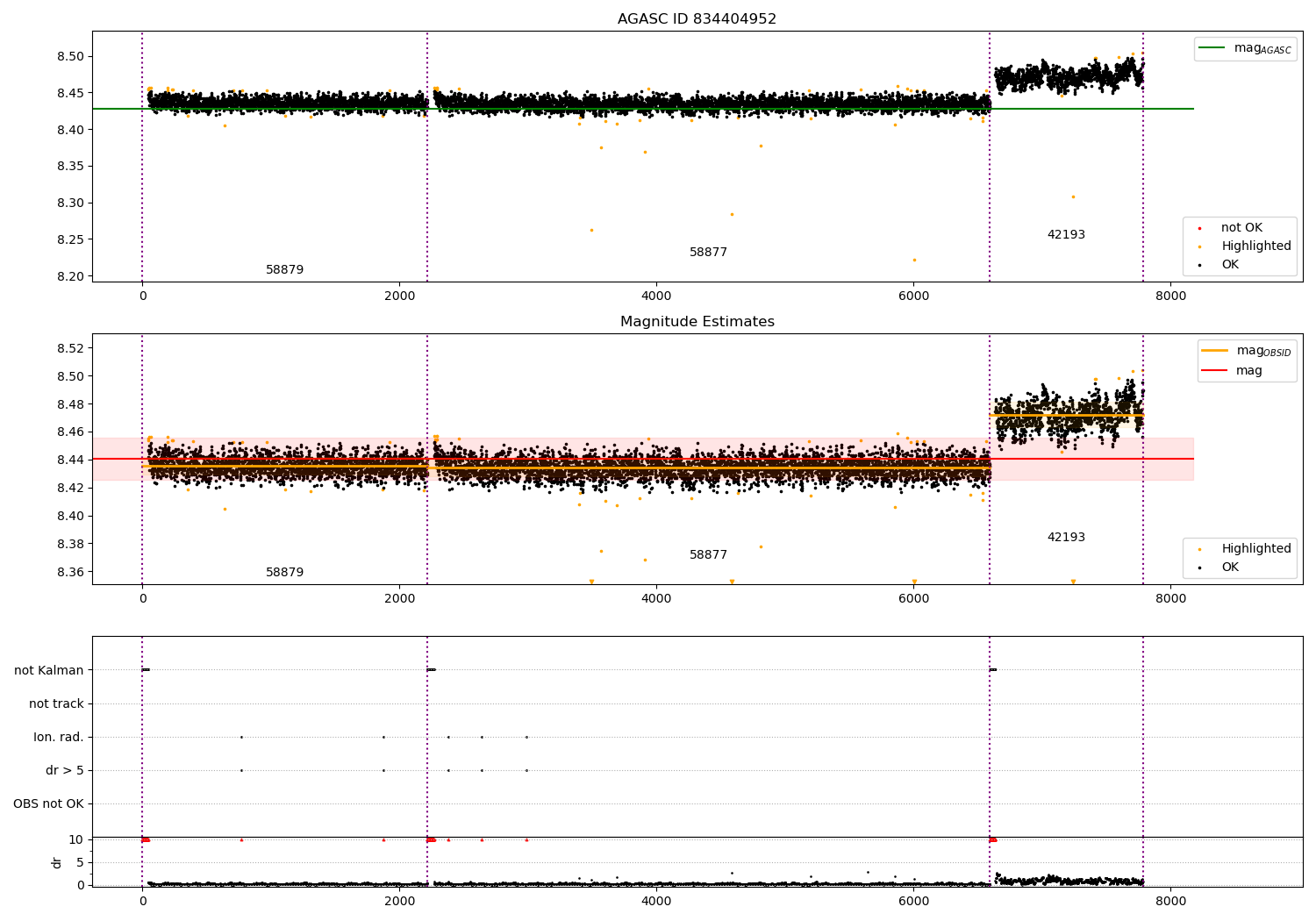Select the 'not Kalman' row label
Image resolution: width=1316 pixels, height=921 pixels.
(x=49, y=671)
